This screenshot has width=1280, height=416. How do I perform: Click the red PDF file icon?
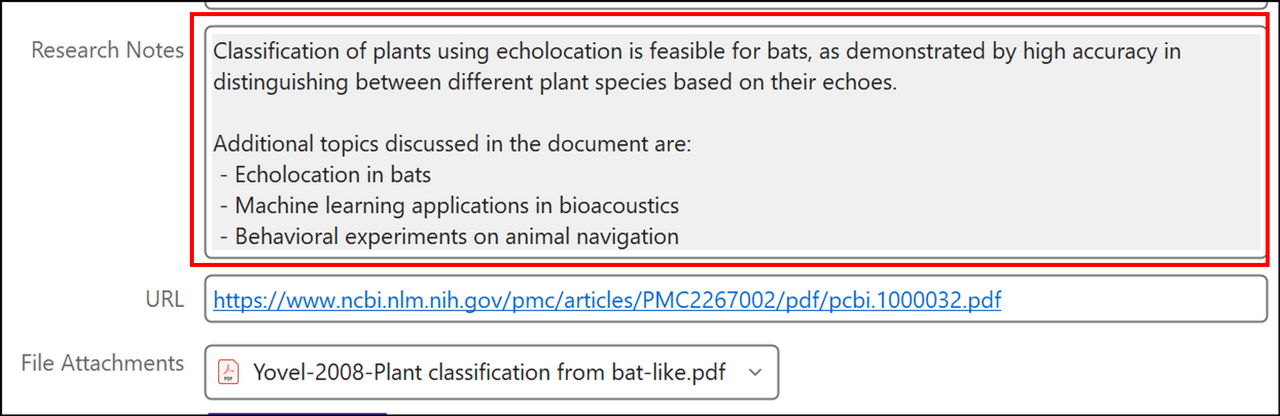[230, 372]
